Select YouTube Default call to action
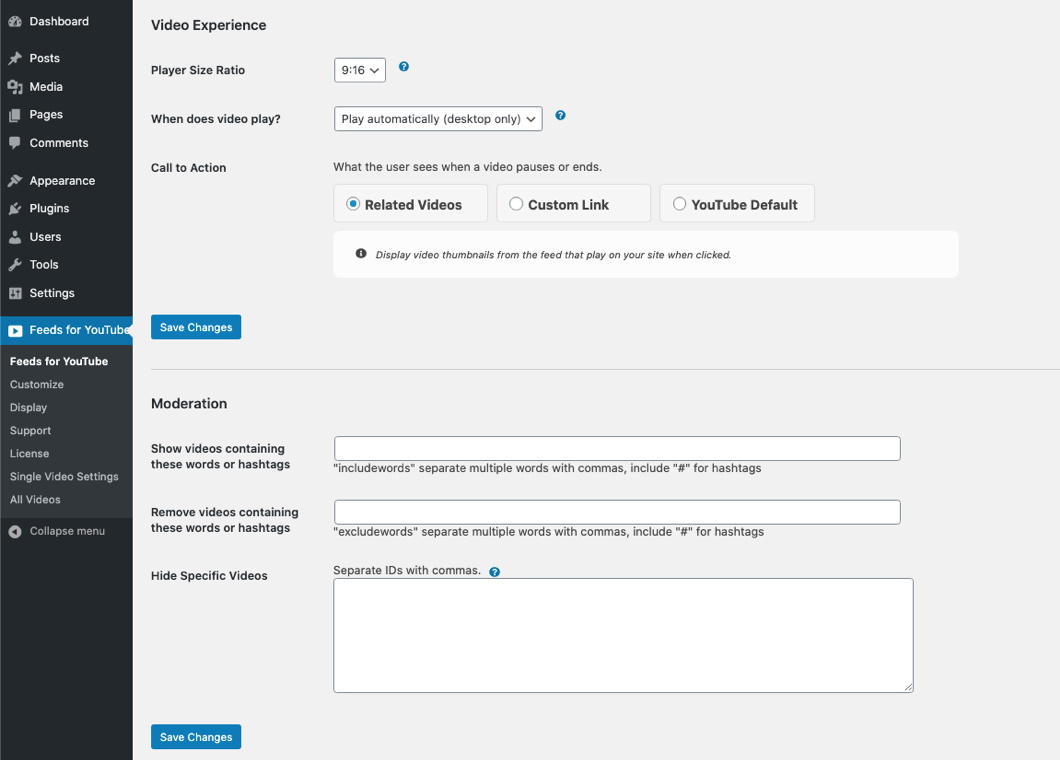 pos(679,204)
